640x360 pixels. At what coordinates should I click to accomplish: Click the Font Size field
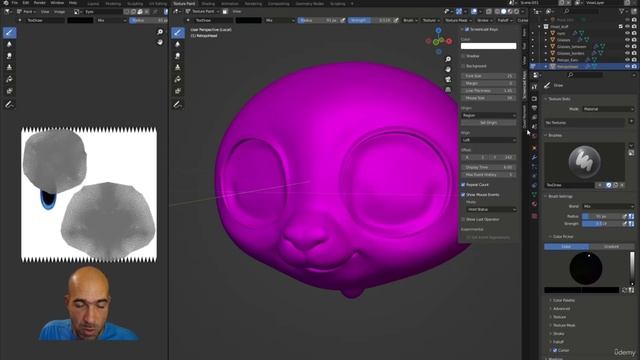pyautogui.click(x=489, y=76)
